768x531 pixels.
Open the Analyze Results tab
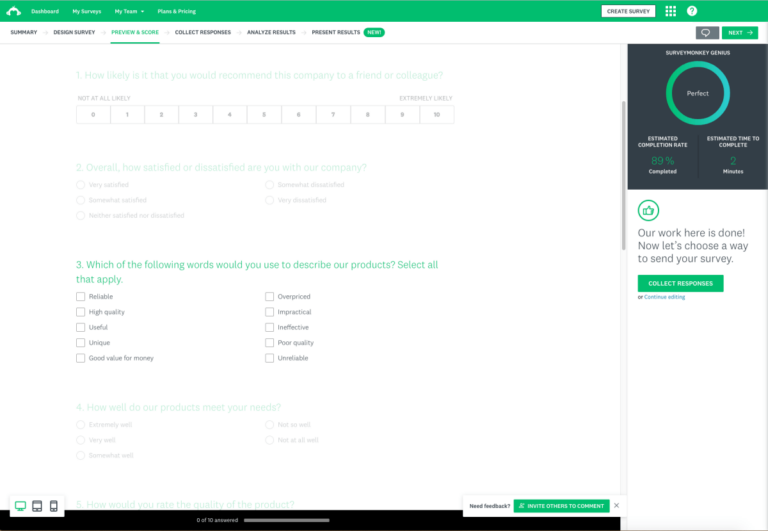click(x=271, y=32)
